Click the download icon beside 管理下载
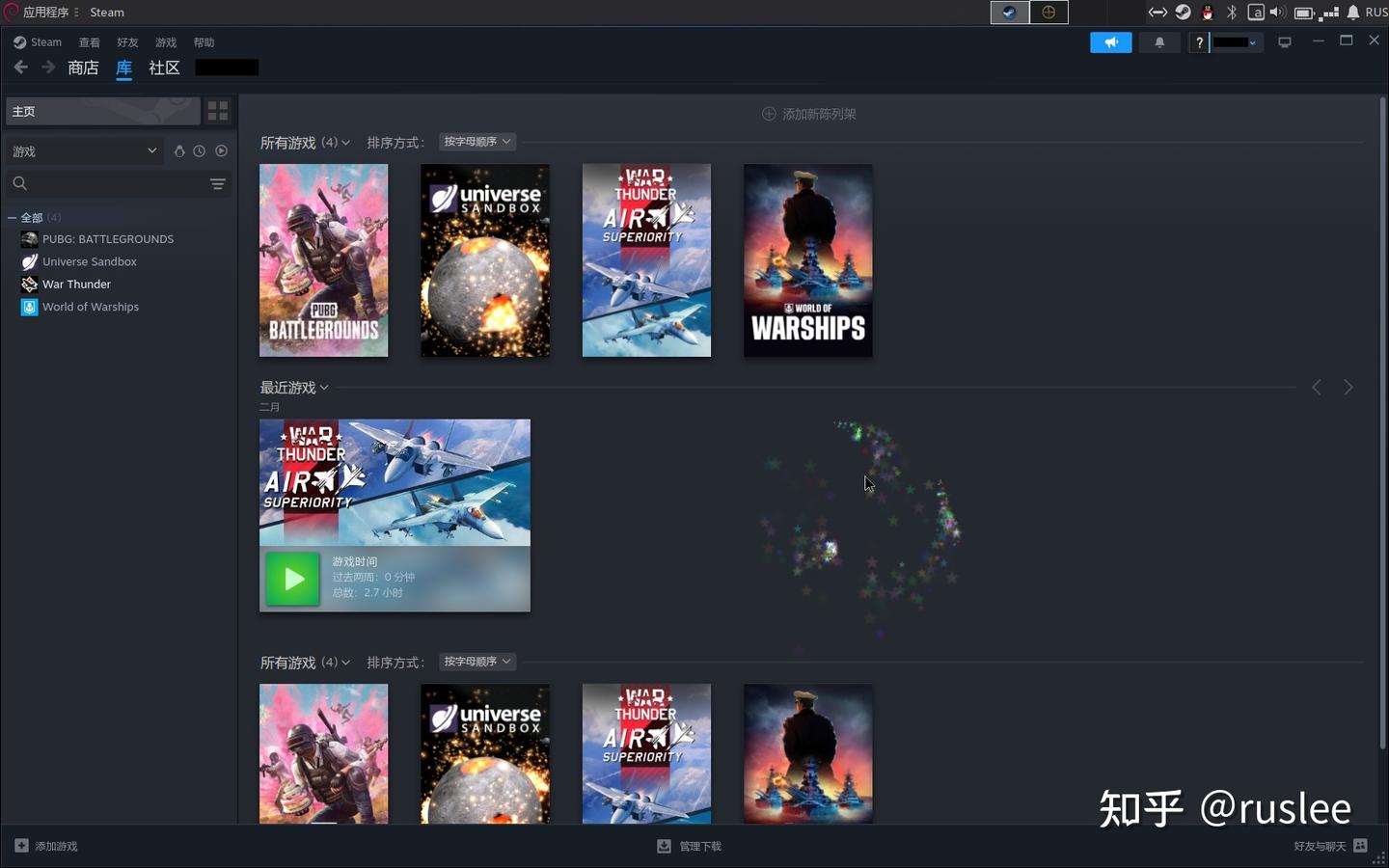 pyautogui.click(x=664, y=846)
